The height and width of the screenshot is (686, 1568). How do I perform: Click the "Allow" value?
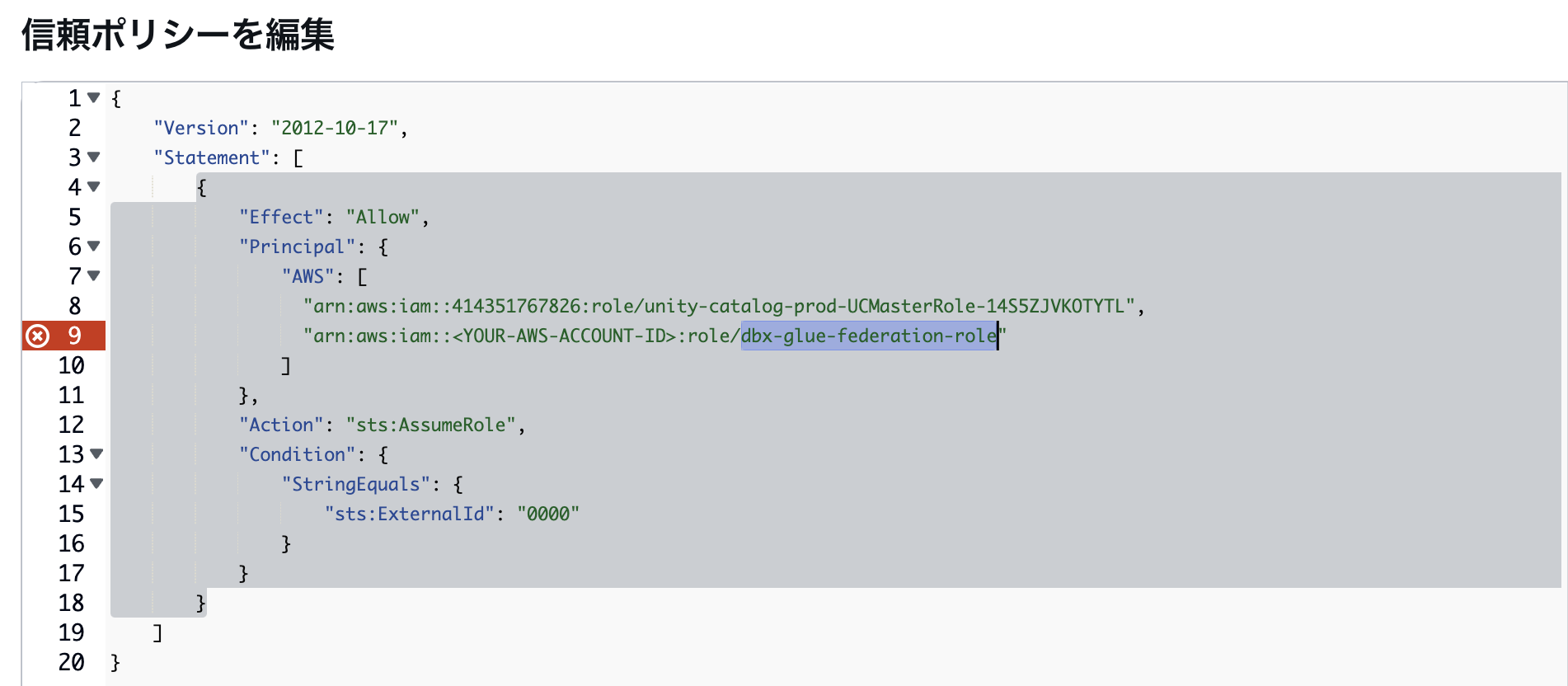(x=383, y=217)
